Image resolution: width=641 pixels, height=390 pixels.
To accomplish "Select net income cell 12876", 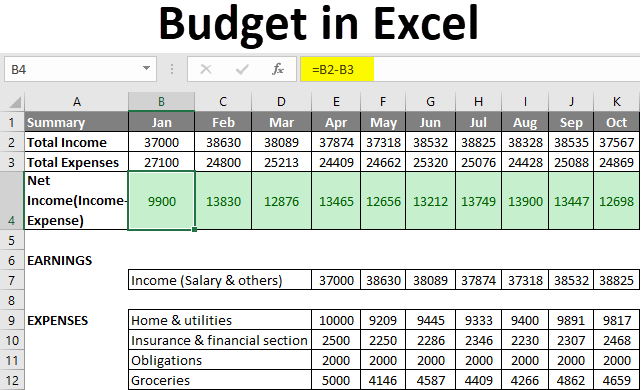I will click(x=281, y=201).
